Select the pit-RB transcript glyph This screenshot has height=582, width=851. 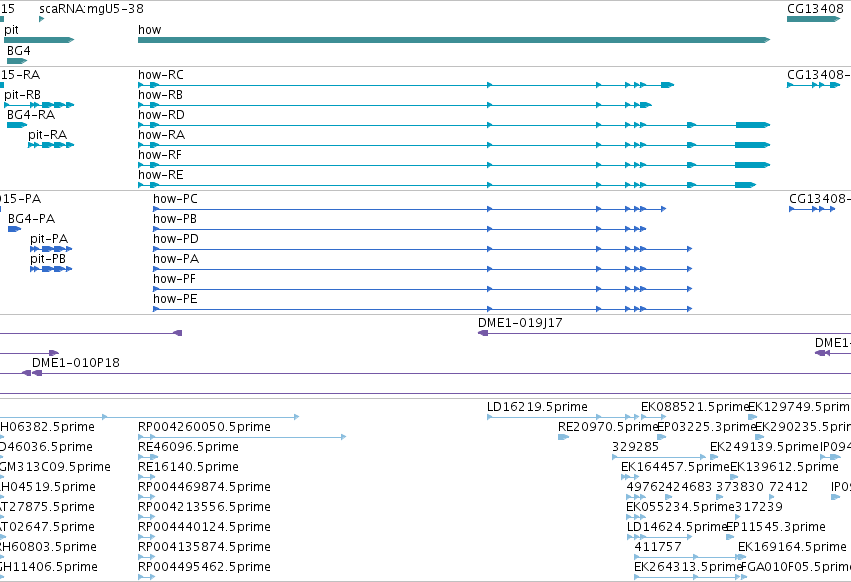(x=39, y=105)
